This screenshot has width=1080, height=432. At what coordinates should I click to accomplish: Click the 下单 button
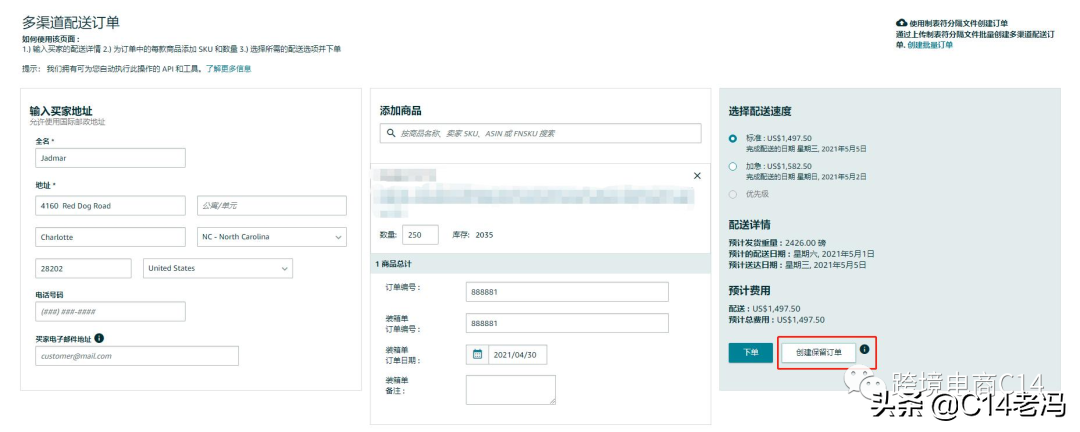(750, 352)
